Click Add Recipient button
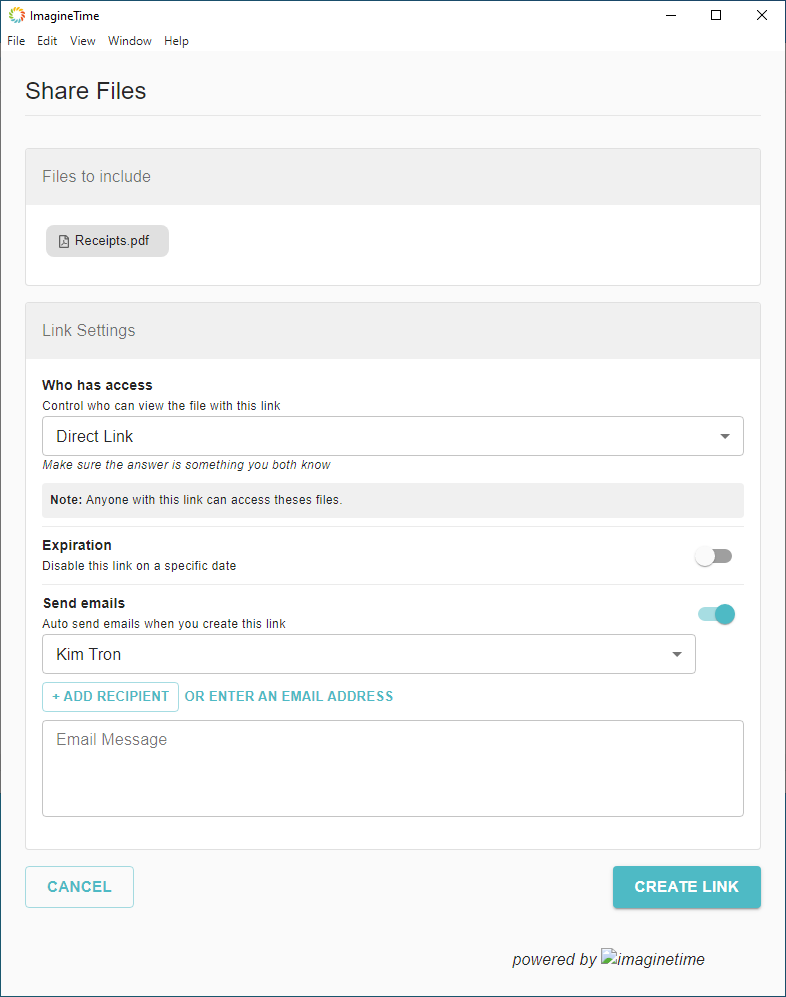Viewport: 786px width, 997px height. (110, 696)
